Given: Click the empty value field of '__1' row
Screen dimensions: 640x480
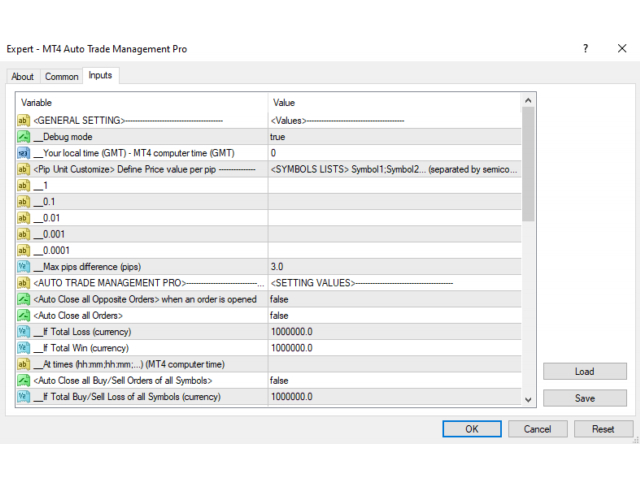Looking at the screenshot, I should (395, 185).
